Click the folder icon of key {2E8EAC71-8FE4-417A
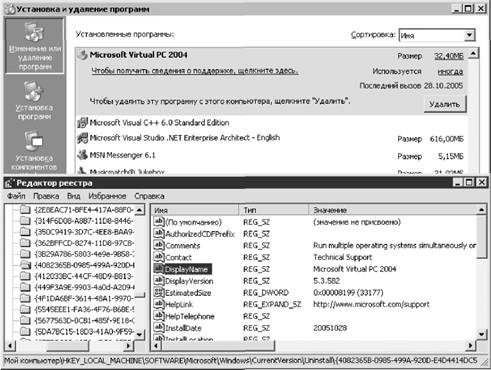 click(x=25, y=210)
